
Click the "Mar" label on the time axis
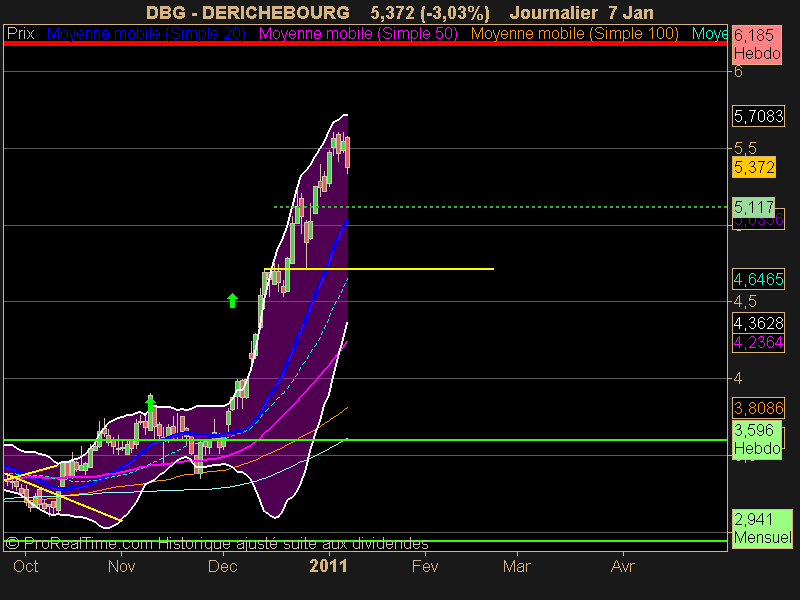517,566
